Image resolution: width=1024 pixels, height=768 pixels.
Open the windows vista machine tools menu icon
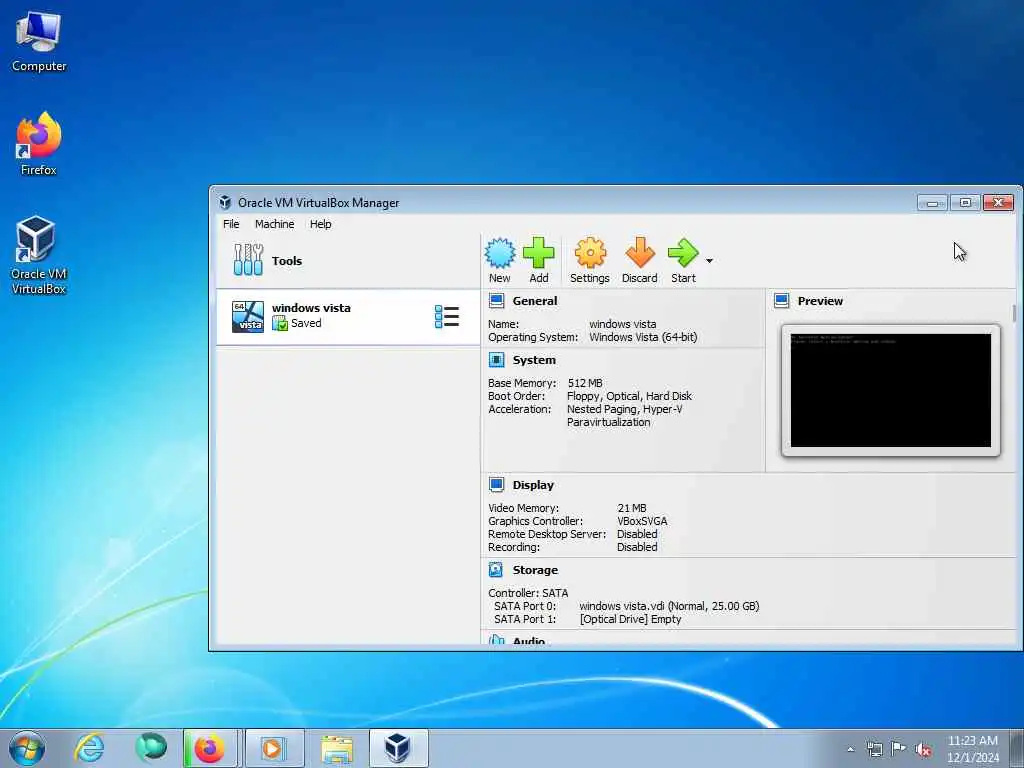pos(447,317)
